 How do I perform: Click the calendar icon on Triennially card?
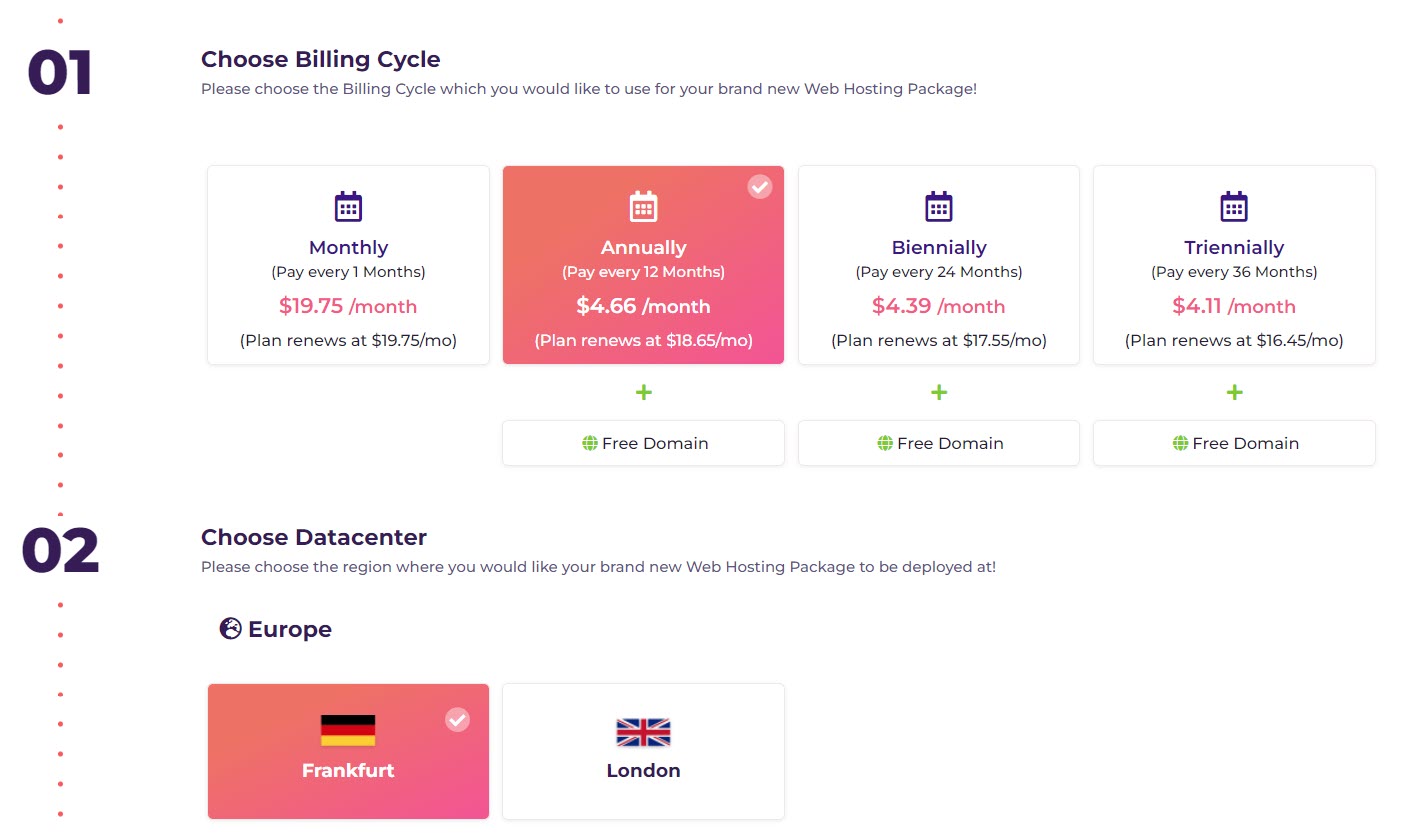(1234, 207)
